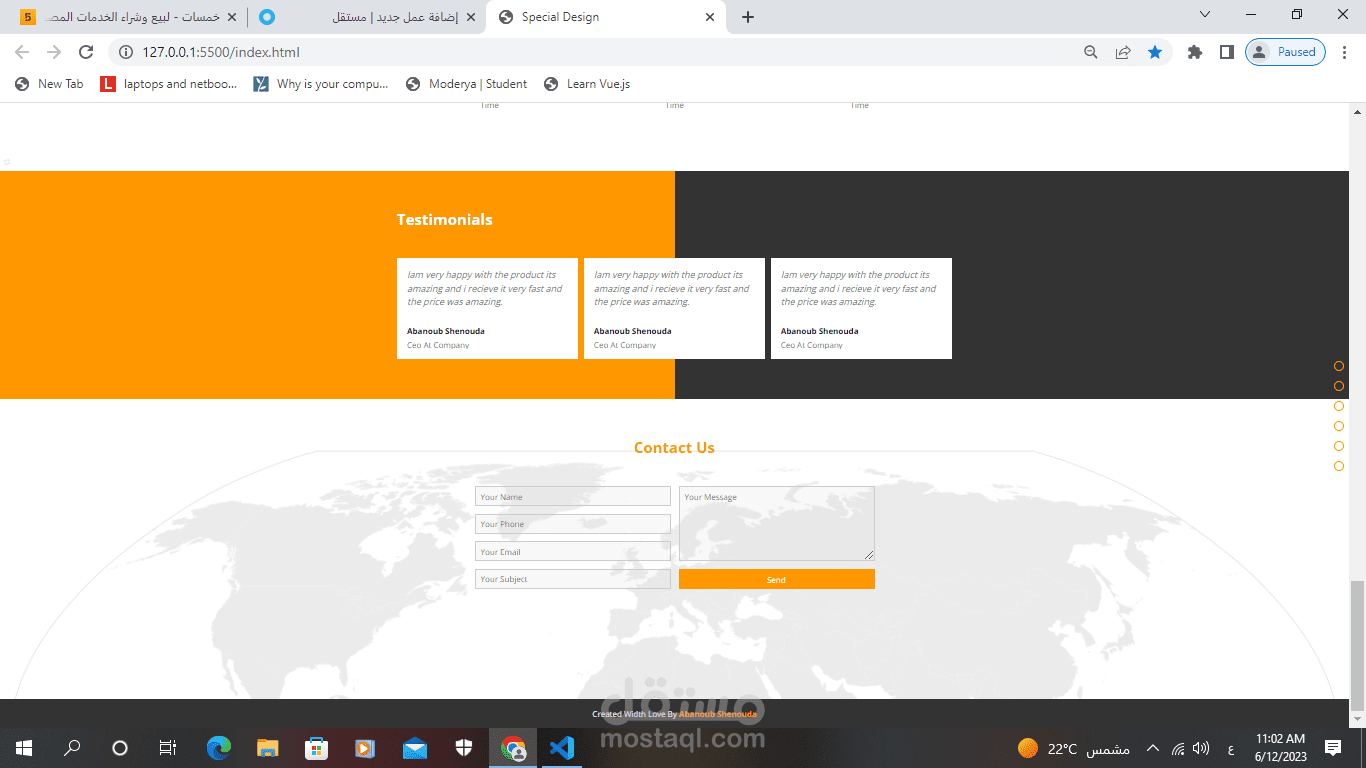Open the Extensions puzzle icon
The height and width of the screenshot is (768, 1366).
[x=1194, y=52]
